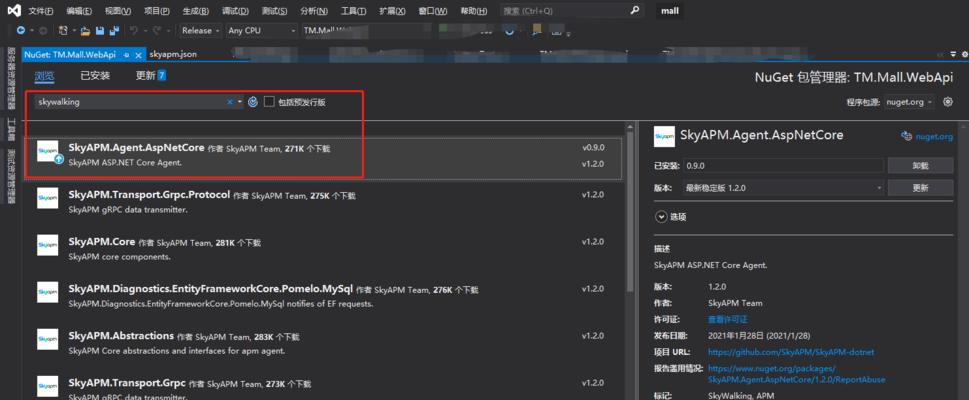
Task: Select the 更新 updates tab
Action: [x=151, y=76]
